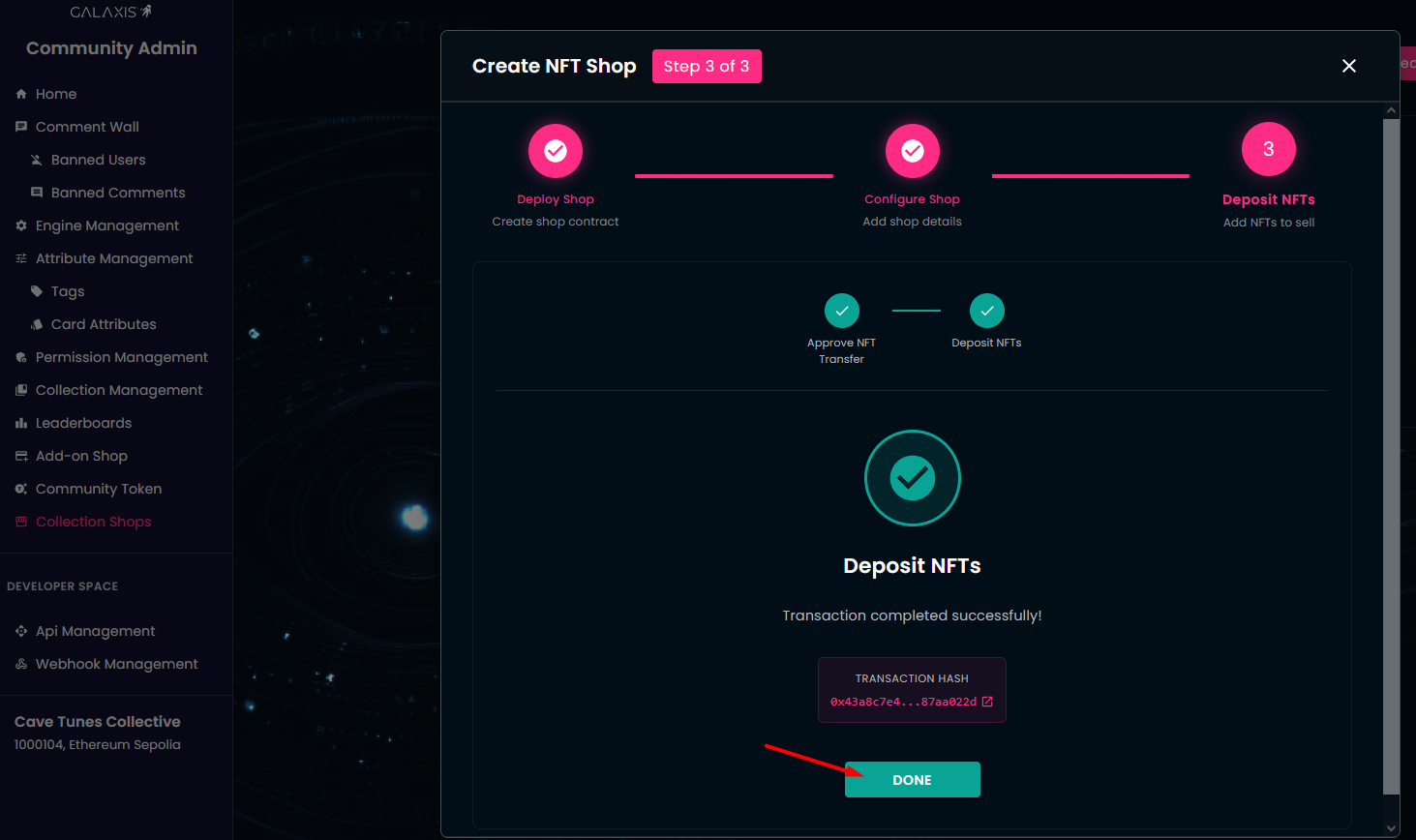Open the transaction hash external link icon
Screen dimensions: 1416x840
click(x=987, y=702)
